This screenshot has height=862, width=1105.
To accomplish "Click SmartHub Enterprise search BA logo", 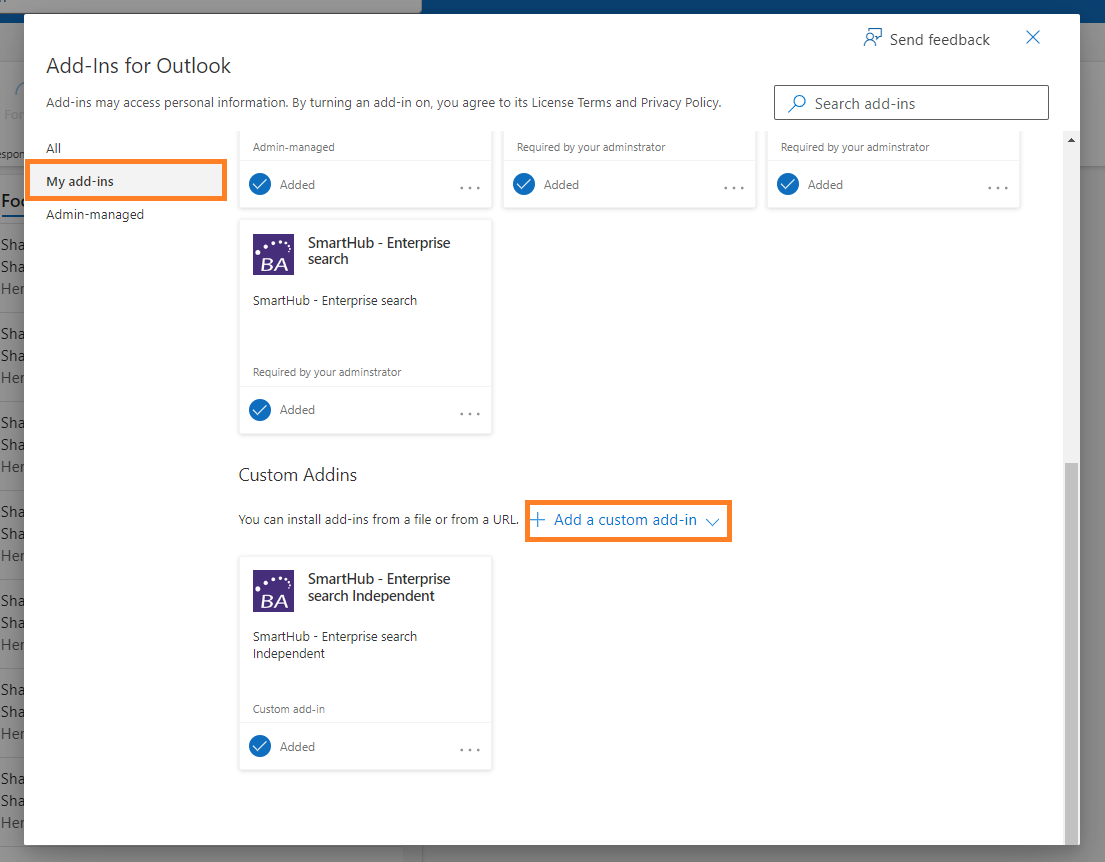I will (274, 254).
